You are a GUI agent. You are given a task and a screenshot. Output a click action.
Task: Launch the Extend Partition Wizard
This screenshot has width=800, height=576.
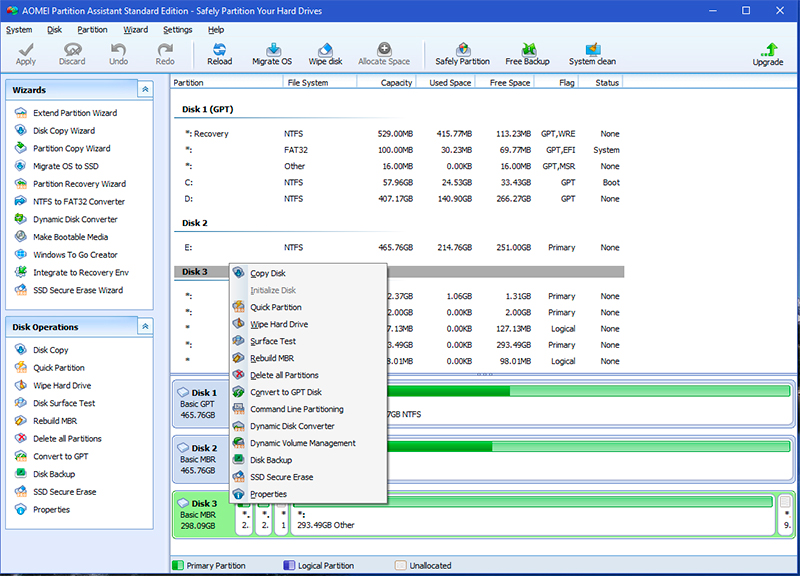(75, 113)
